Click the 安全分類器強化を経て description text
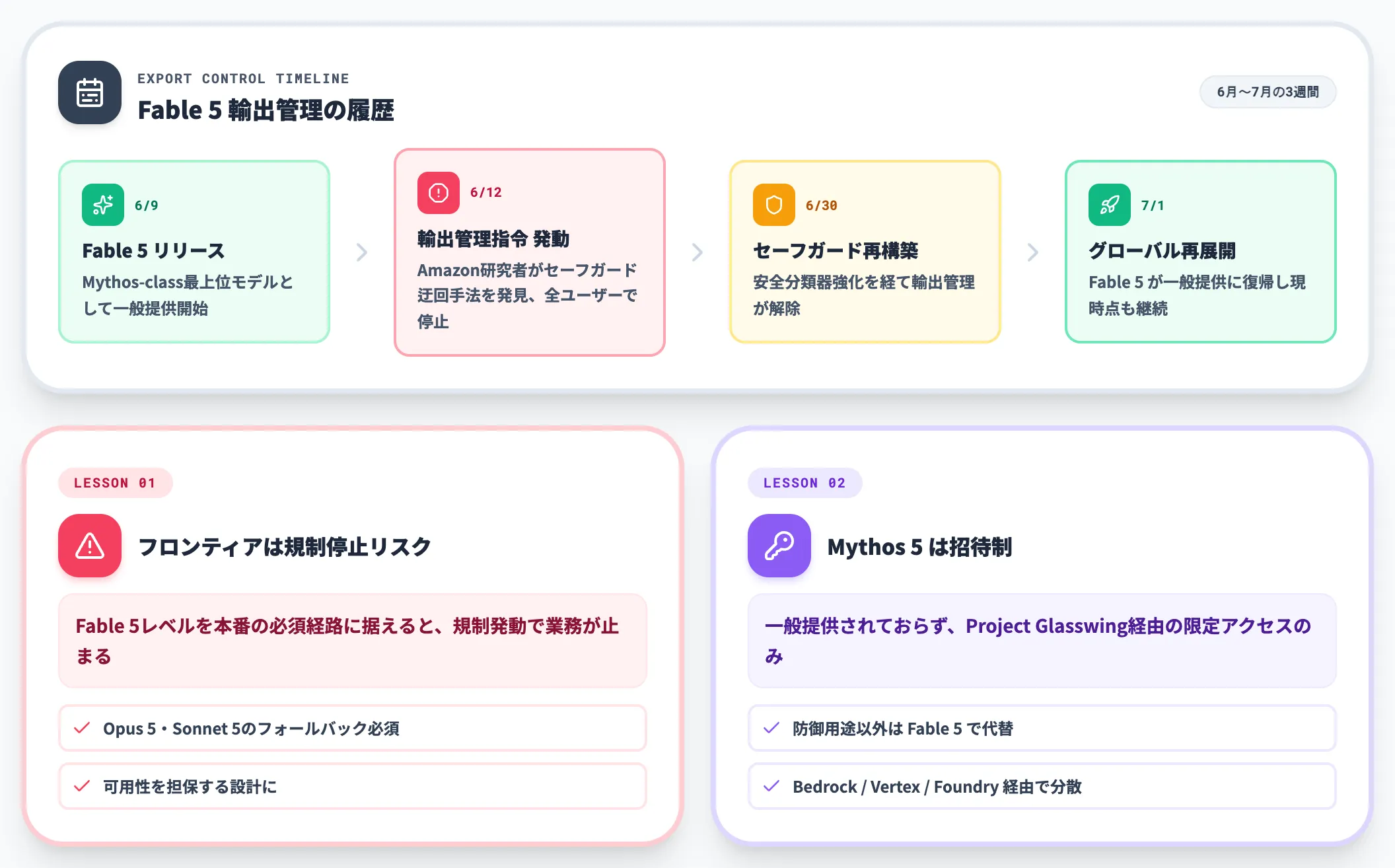Viewport: 1395px width, 868px height. [864, 295]
